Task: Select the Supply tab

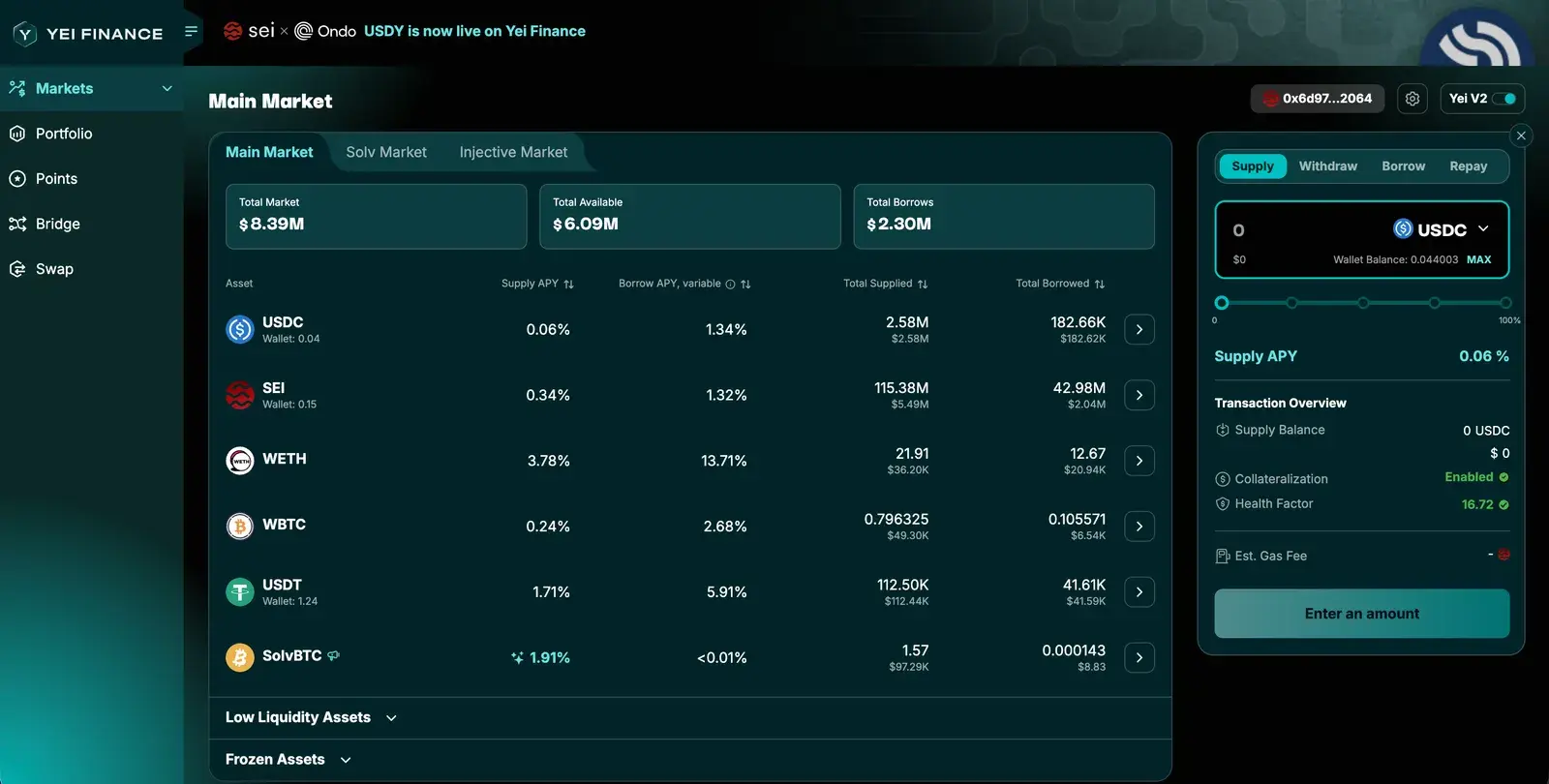Action: [x=1253, y=166]
